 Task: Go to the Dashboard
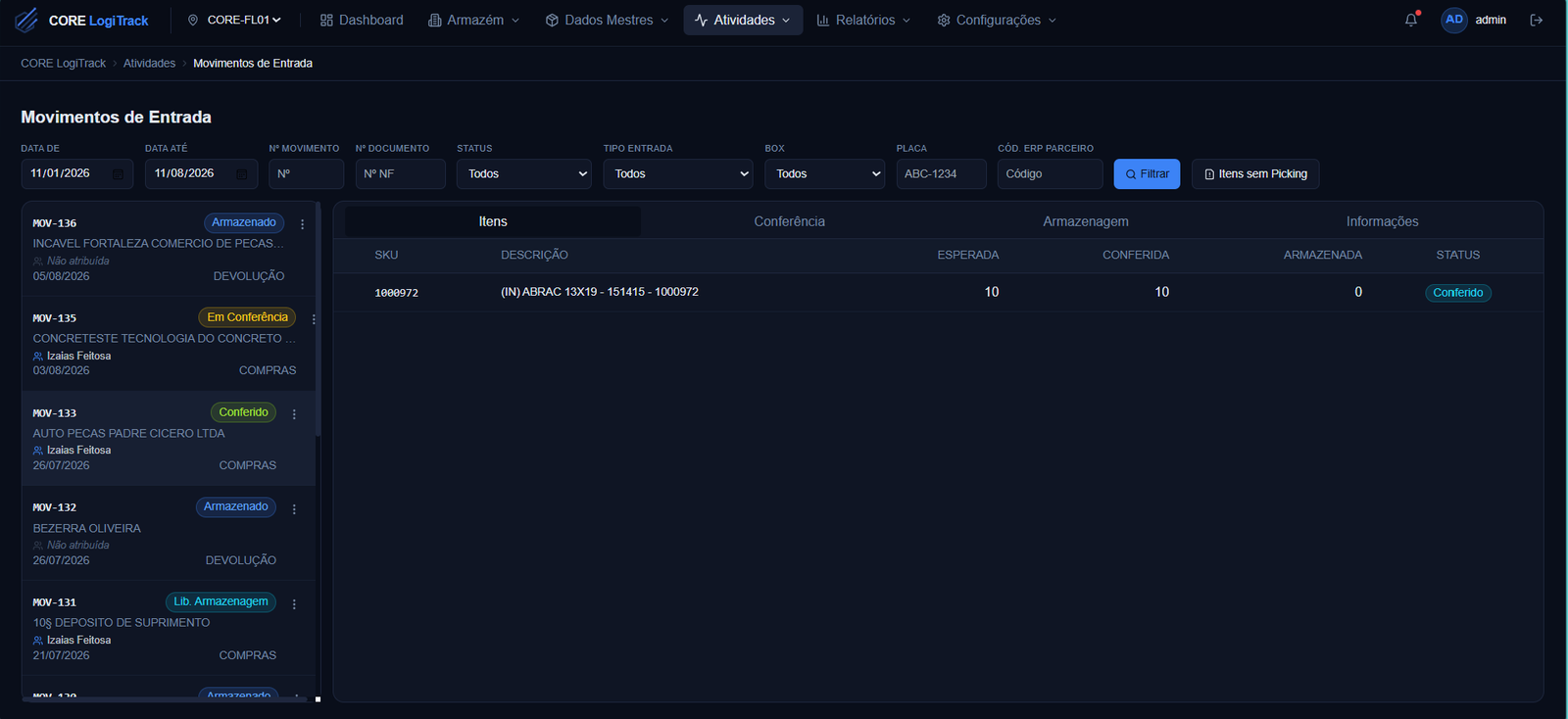tap(362, 20)
